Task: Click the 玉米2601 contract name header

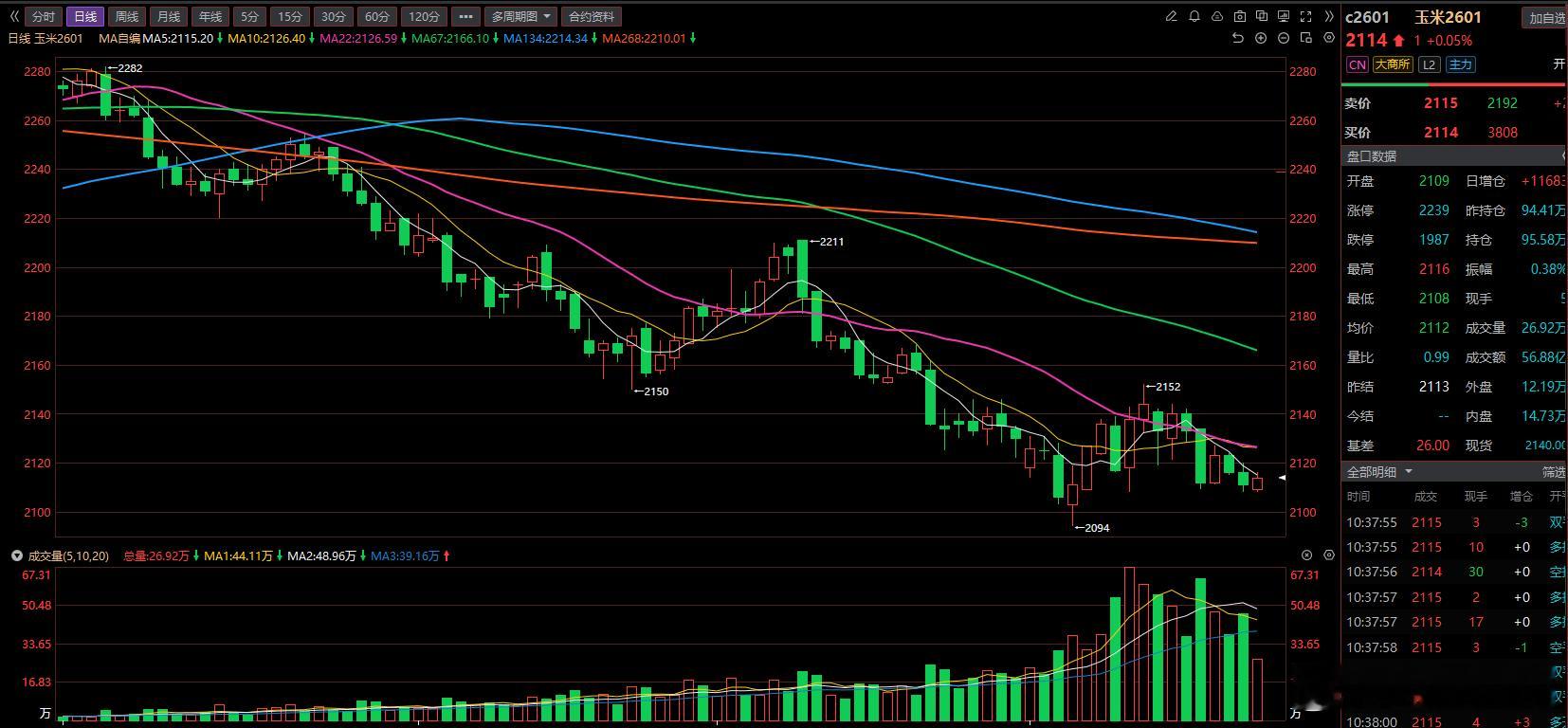Action: point(1448,17)
